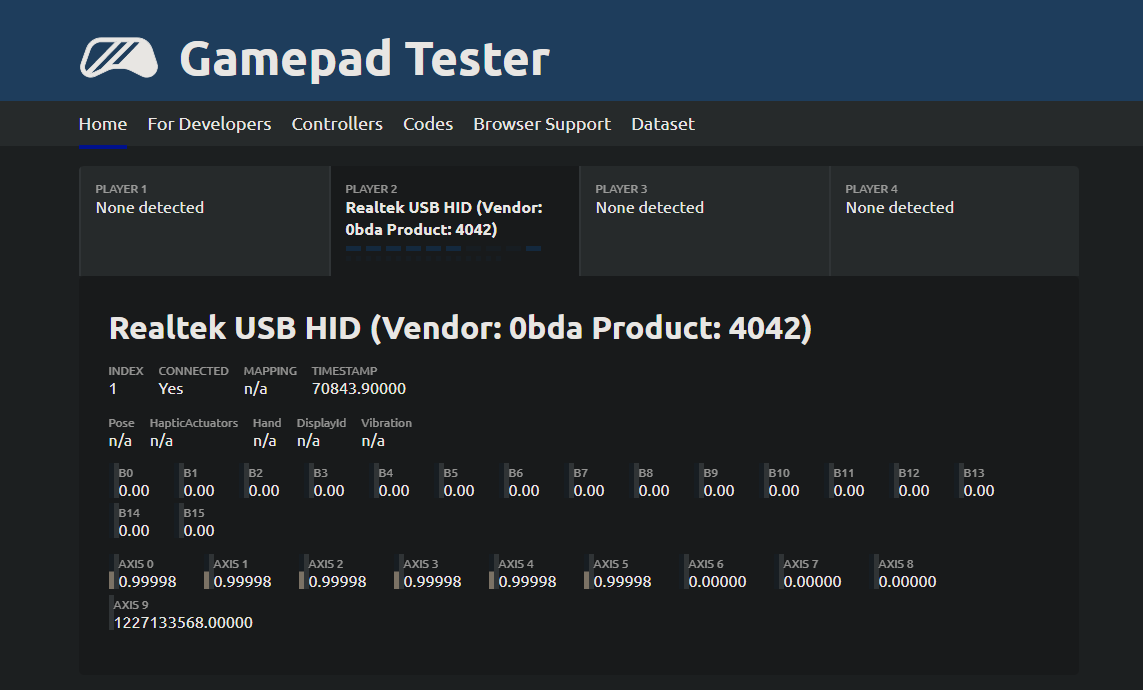The height and width of the screenshot is (690, 1143).
Task: Click the B14 button value
Action: coord(134,531)
